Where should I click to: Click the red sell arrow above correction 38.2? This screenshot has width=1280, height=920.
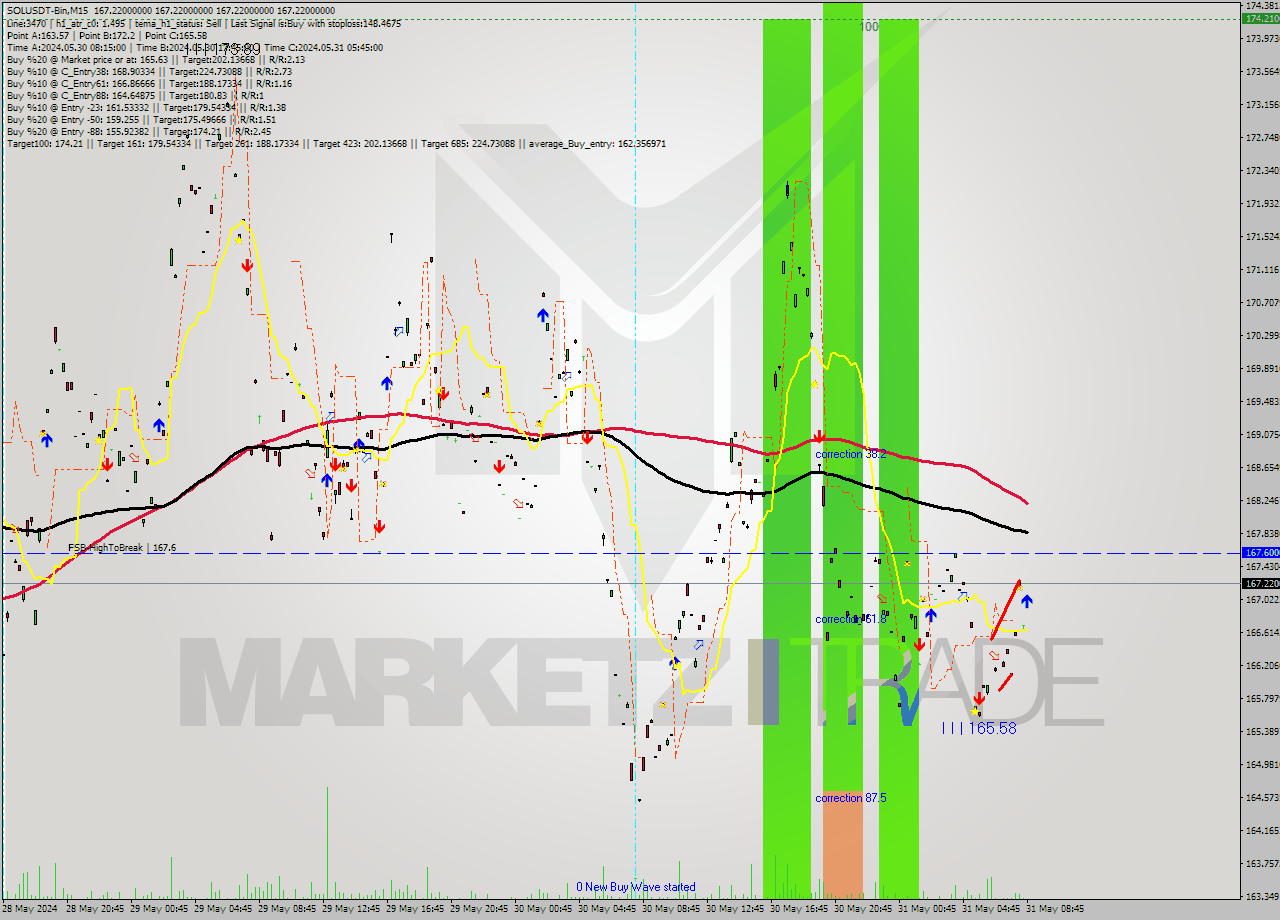pyautogui.click(x=820, y=436)
